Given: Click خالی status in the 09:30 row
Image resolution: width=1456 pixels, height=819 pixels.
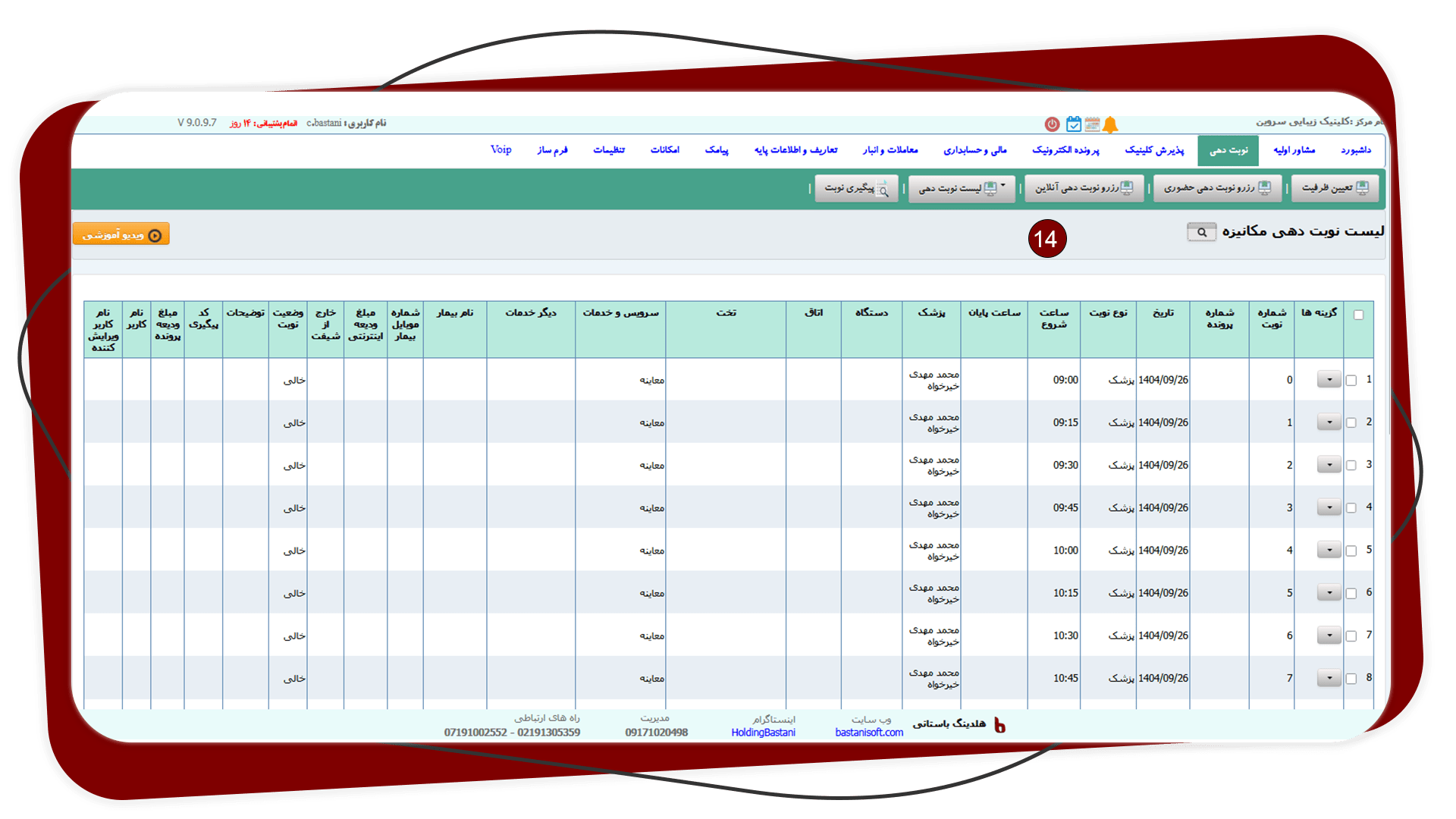Looking at the screenshot, I should point(294,466).
